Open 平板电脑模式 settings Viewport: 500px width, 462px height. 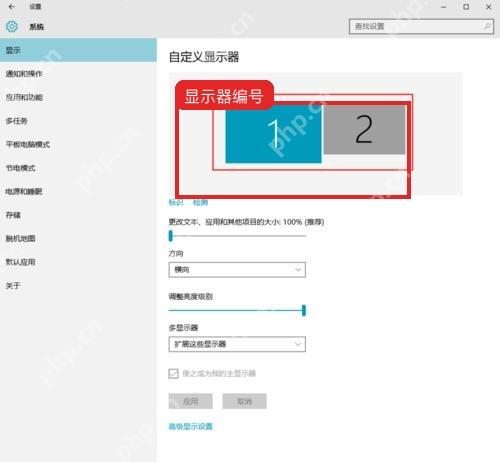(78, 144)
